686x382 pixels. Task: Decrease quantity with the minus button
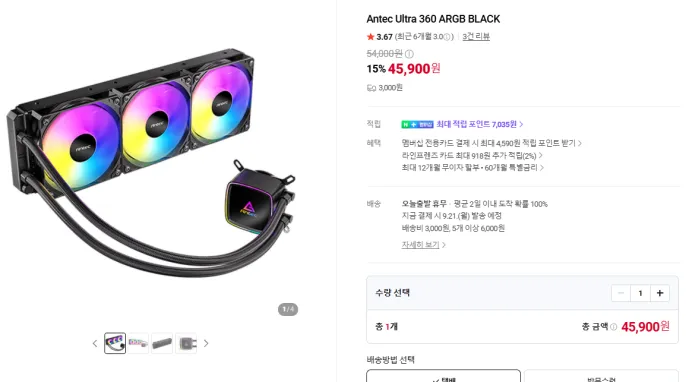621,293
